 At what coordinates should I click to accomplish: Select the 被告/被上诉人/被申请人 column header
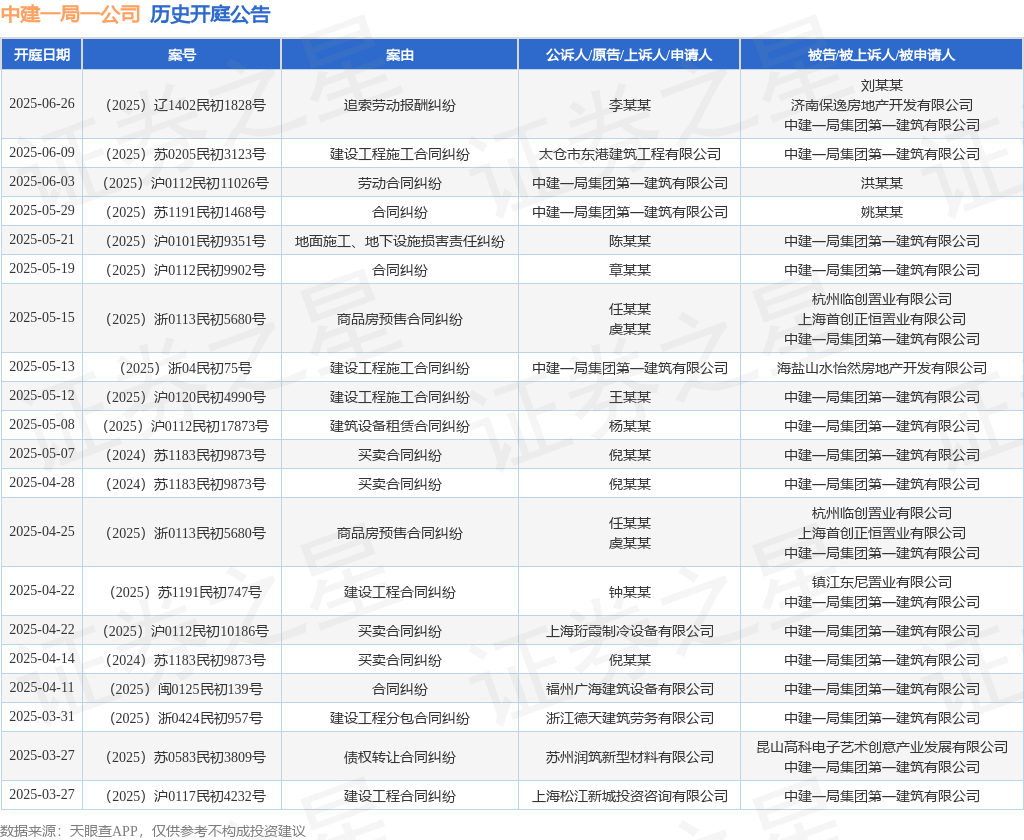click(x=882, y=55)
